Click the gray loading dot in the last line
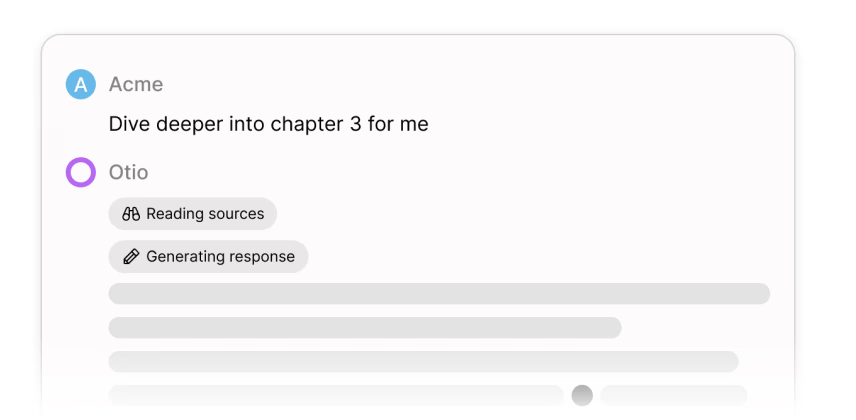The width and height of the screenshot is (856, 420). point(582,396)
